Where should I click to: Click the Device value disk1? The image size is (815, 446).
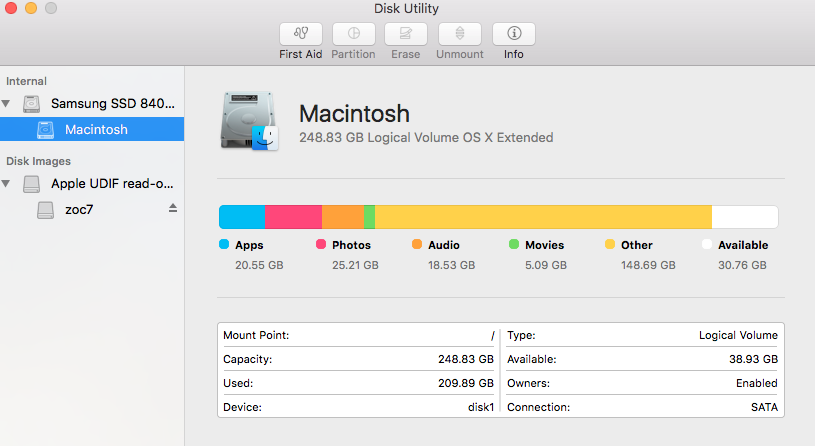pos(481,407)
